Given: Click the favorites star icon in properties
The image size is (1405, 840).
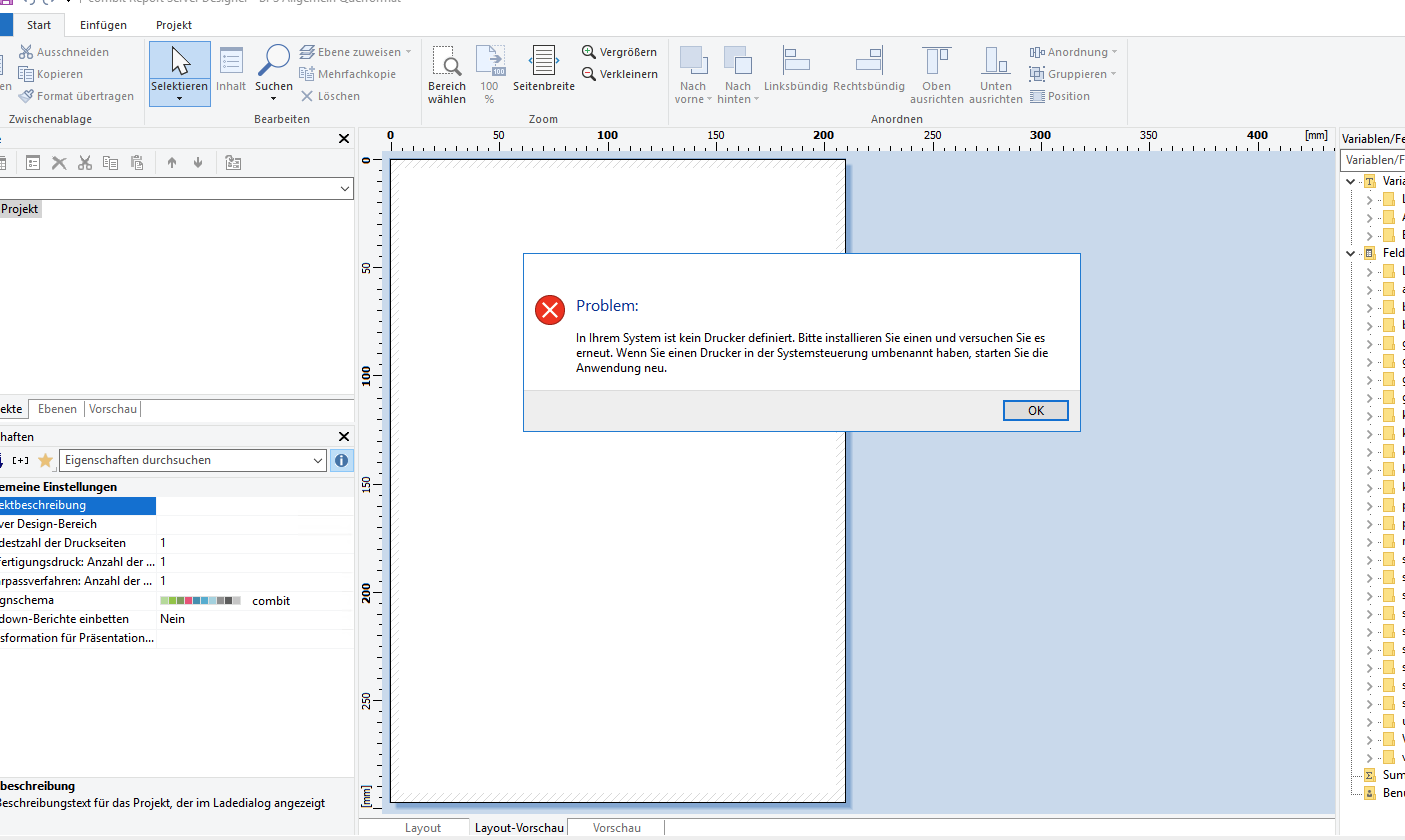Looking at the screenshot, I should click(x=45, y=460).
